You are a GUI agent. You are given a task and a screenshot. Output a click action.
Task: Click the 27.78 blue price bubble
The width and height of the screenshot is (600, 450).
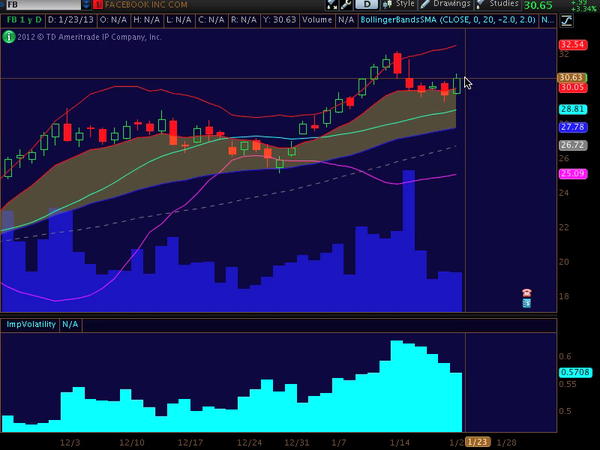coord(572,127)
